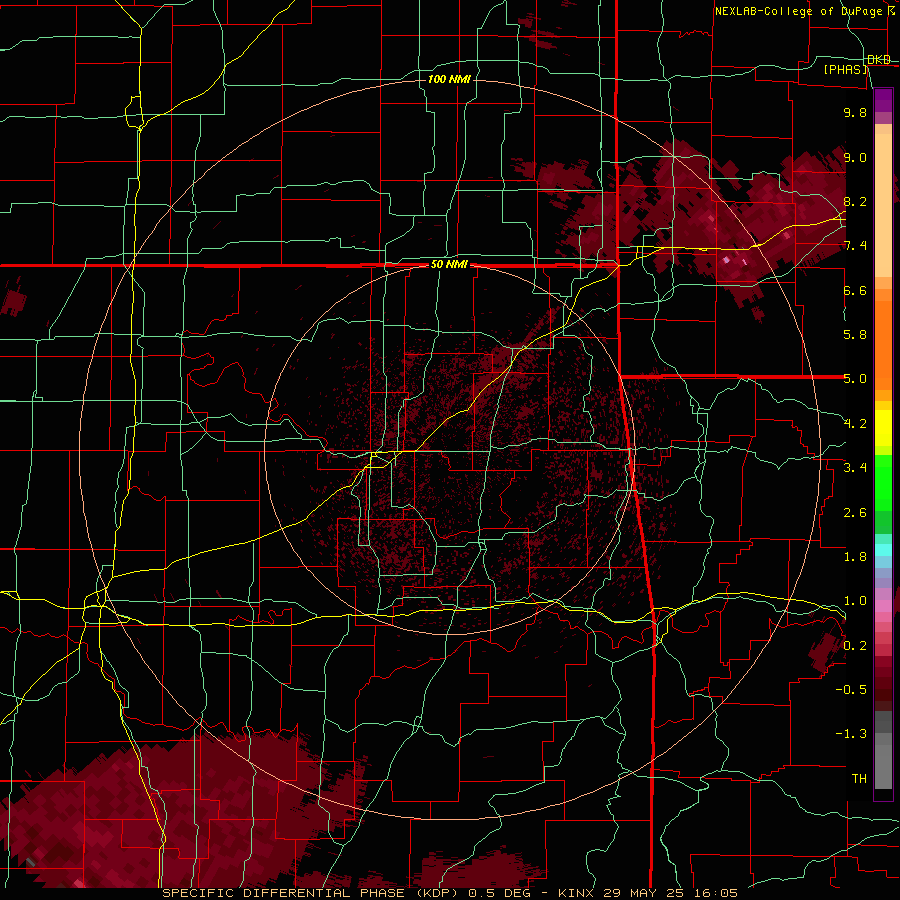Click the 1.8 scale label
Image resolution: width=900 pixels, height=900 pixels.
855,557
